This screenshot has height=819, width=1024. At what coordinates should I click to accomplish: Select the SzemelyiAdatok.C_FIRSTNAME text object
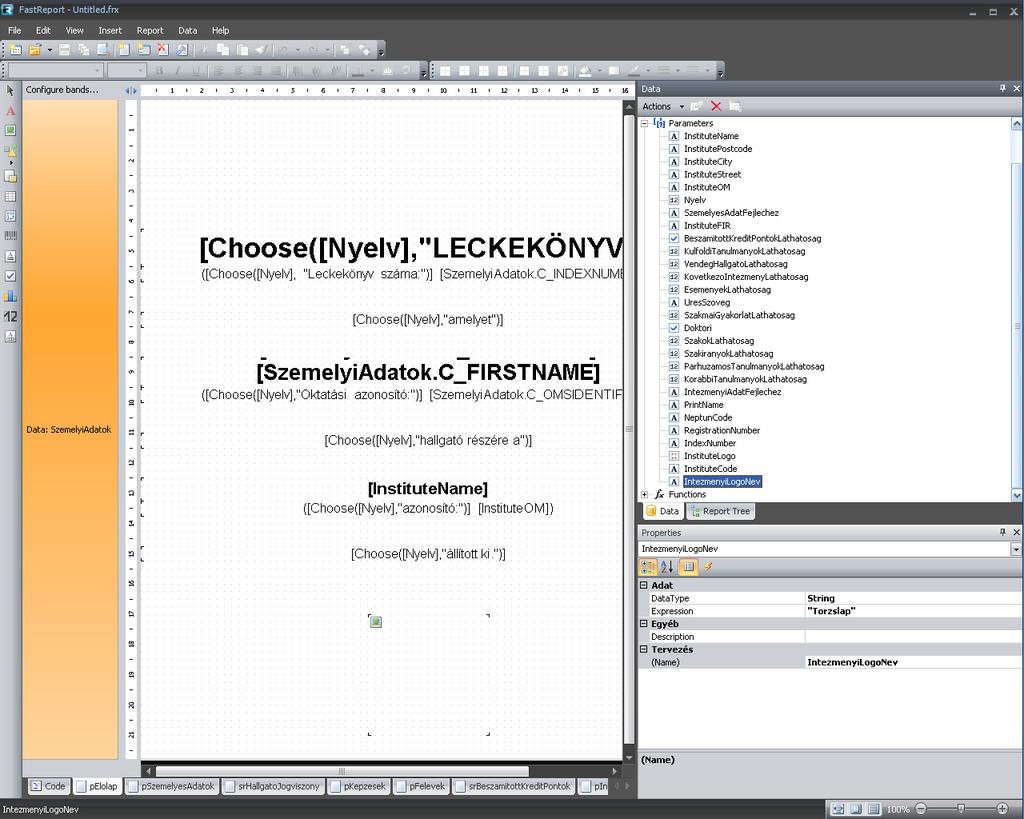tap(428, 372)
